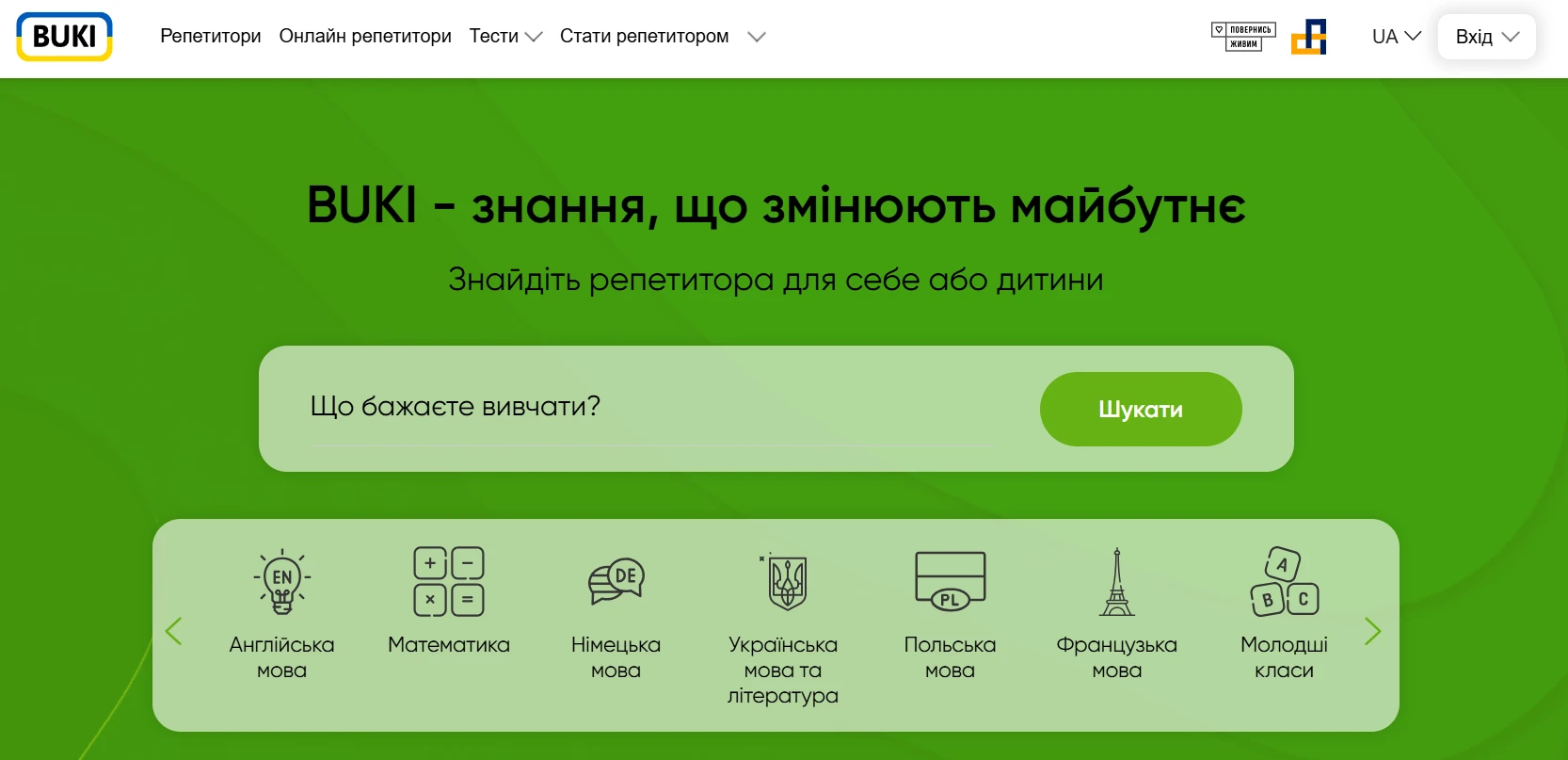Screen dimensions: 1568x760
Task: Open the Репетитори menu item
Action: 211,37
